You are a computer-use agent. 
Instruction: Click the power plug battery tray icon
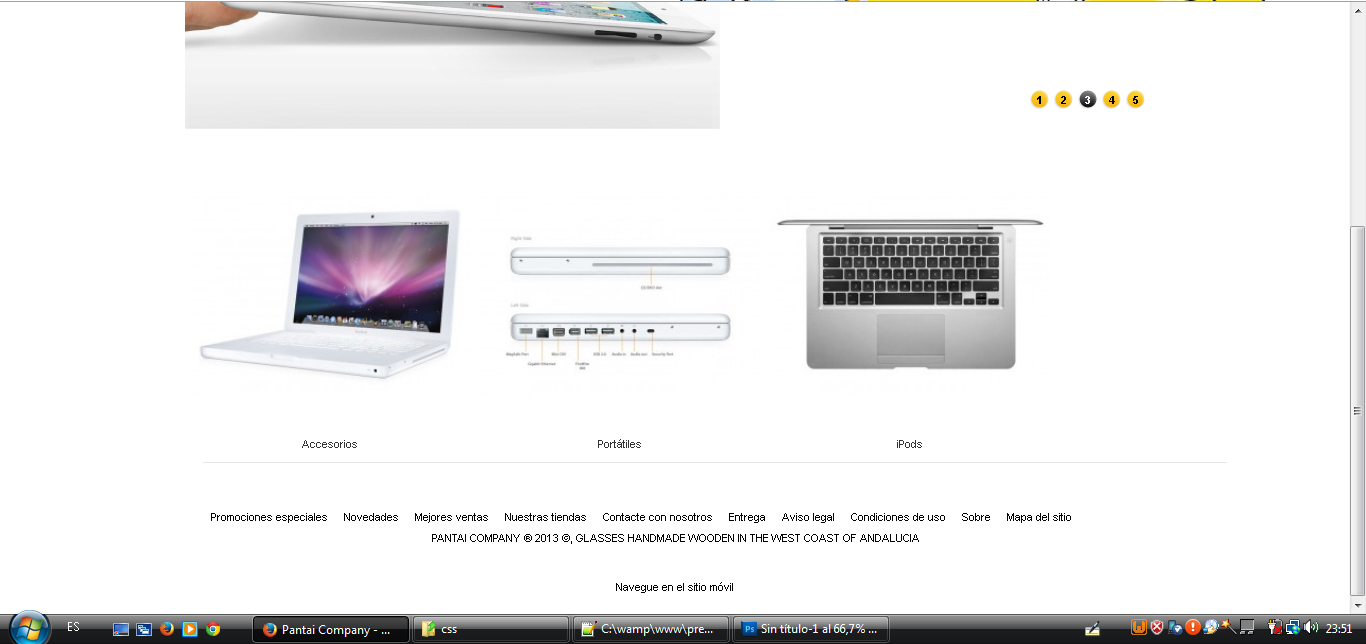point(1275,628)
